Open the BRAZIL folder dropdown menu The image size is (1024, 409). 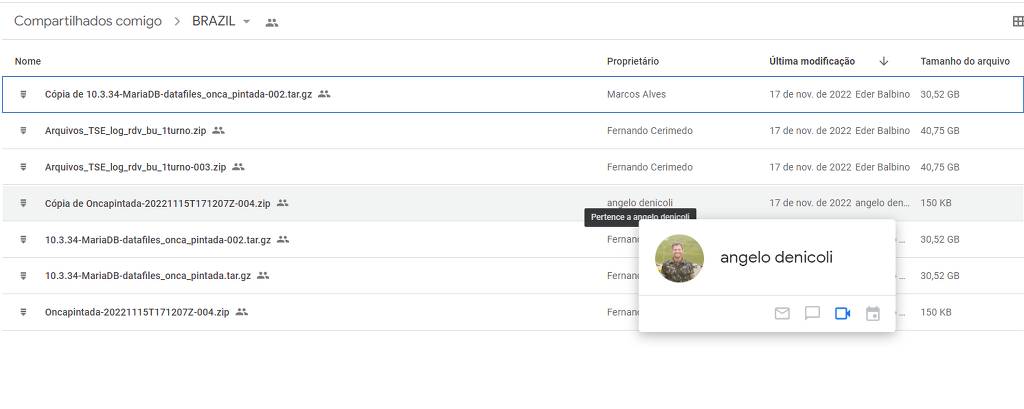247,22
